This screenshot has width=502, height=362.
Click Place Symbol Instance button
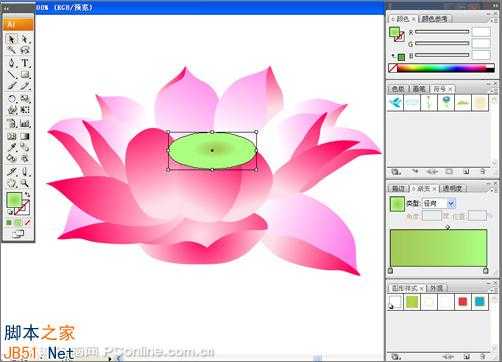[x=415, y=172]
